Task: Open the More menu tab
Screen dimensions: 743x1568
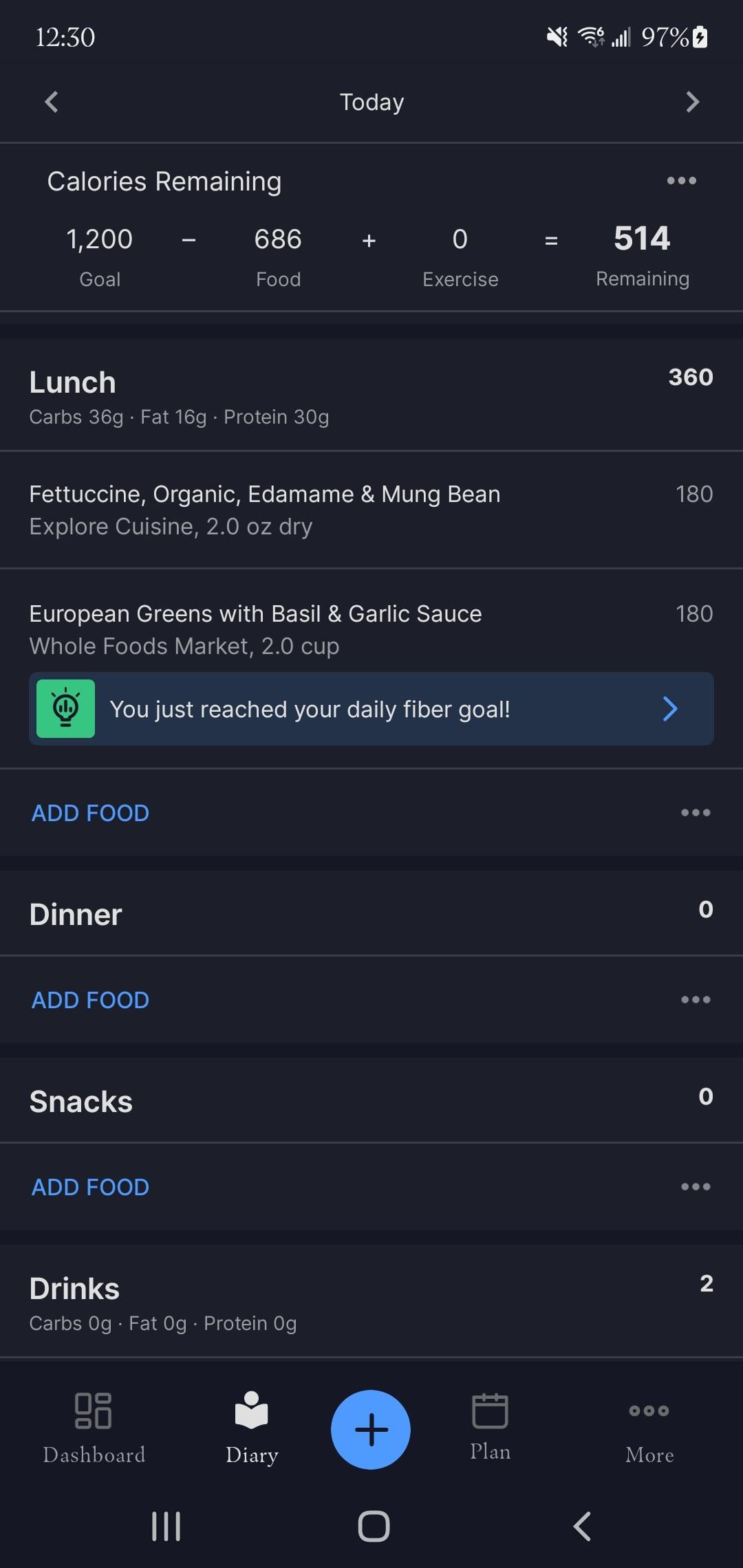Action: (x=649, y=1428)
